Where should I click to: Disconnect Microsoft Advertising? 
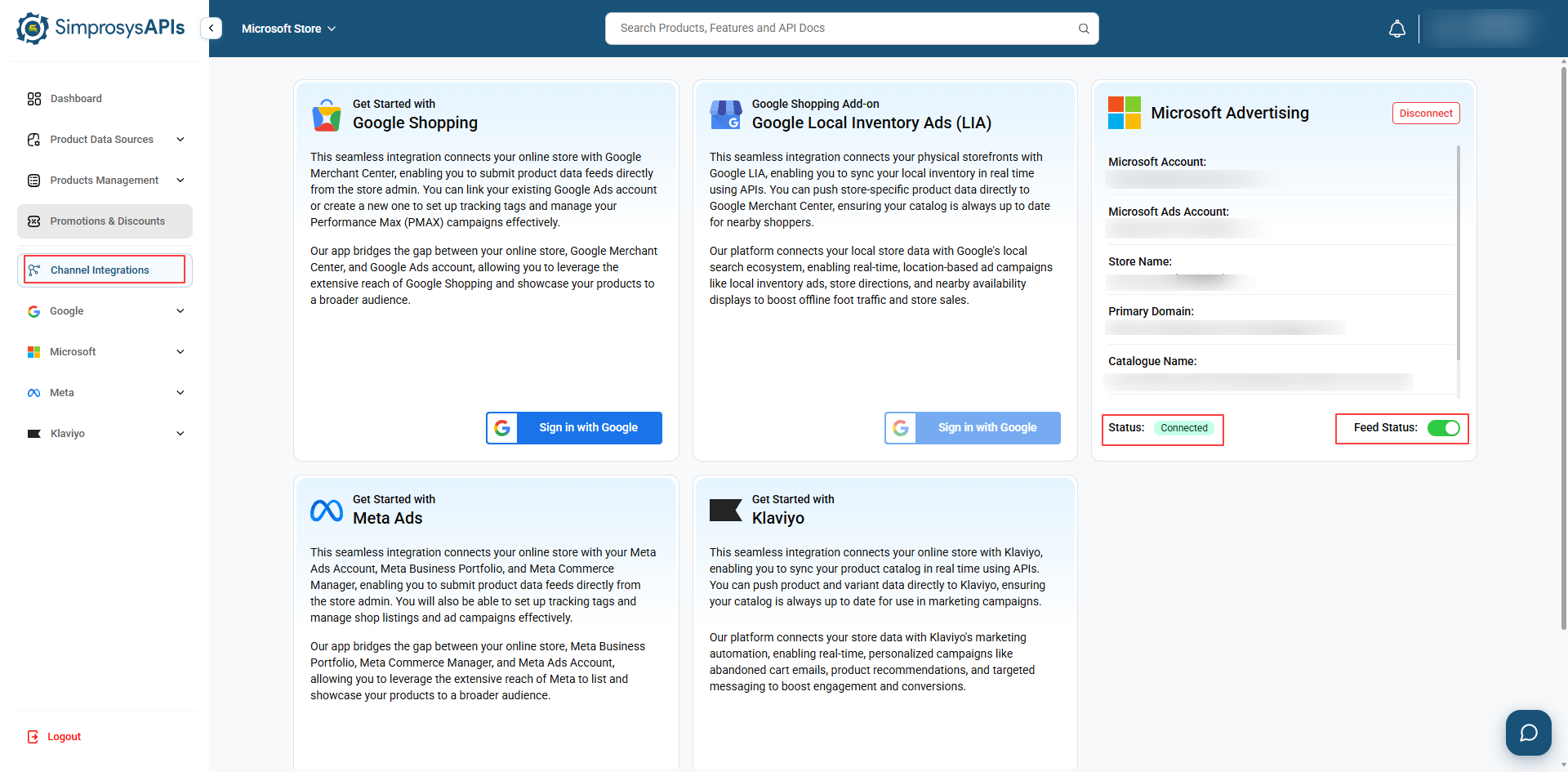1426,114
